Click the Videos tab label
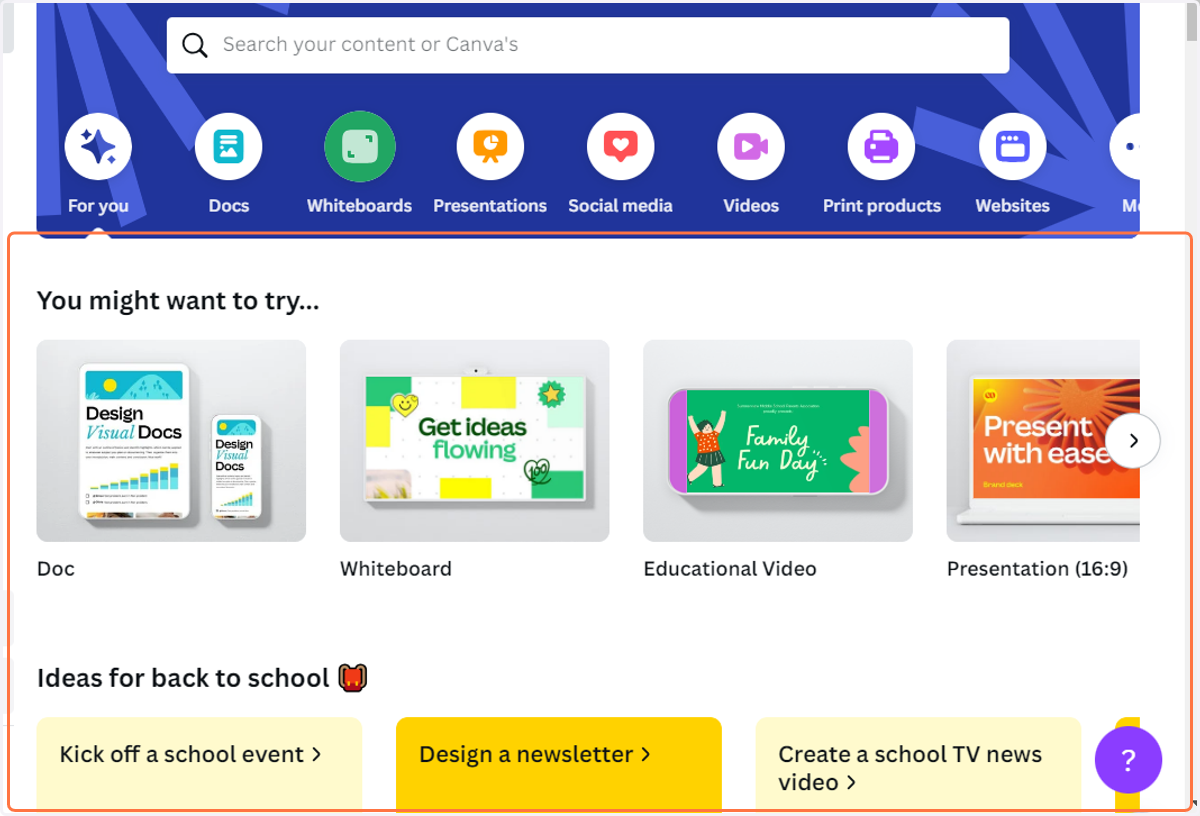The height and width of the screenshot is (816, 1200). 751,206
